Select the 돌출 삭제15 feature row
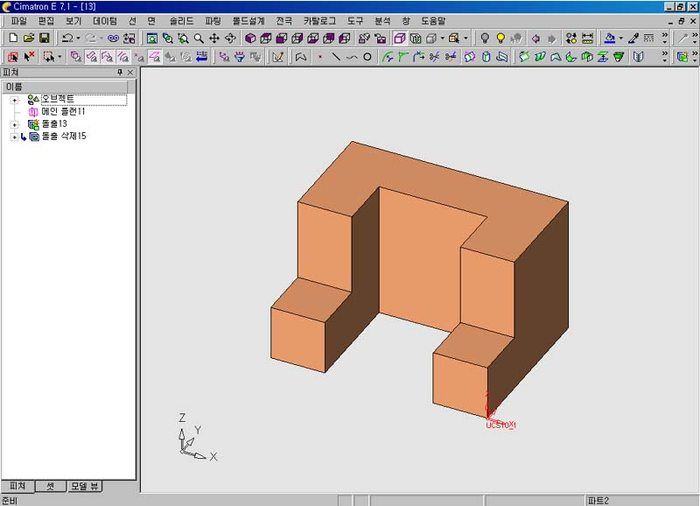 point(64,136)
